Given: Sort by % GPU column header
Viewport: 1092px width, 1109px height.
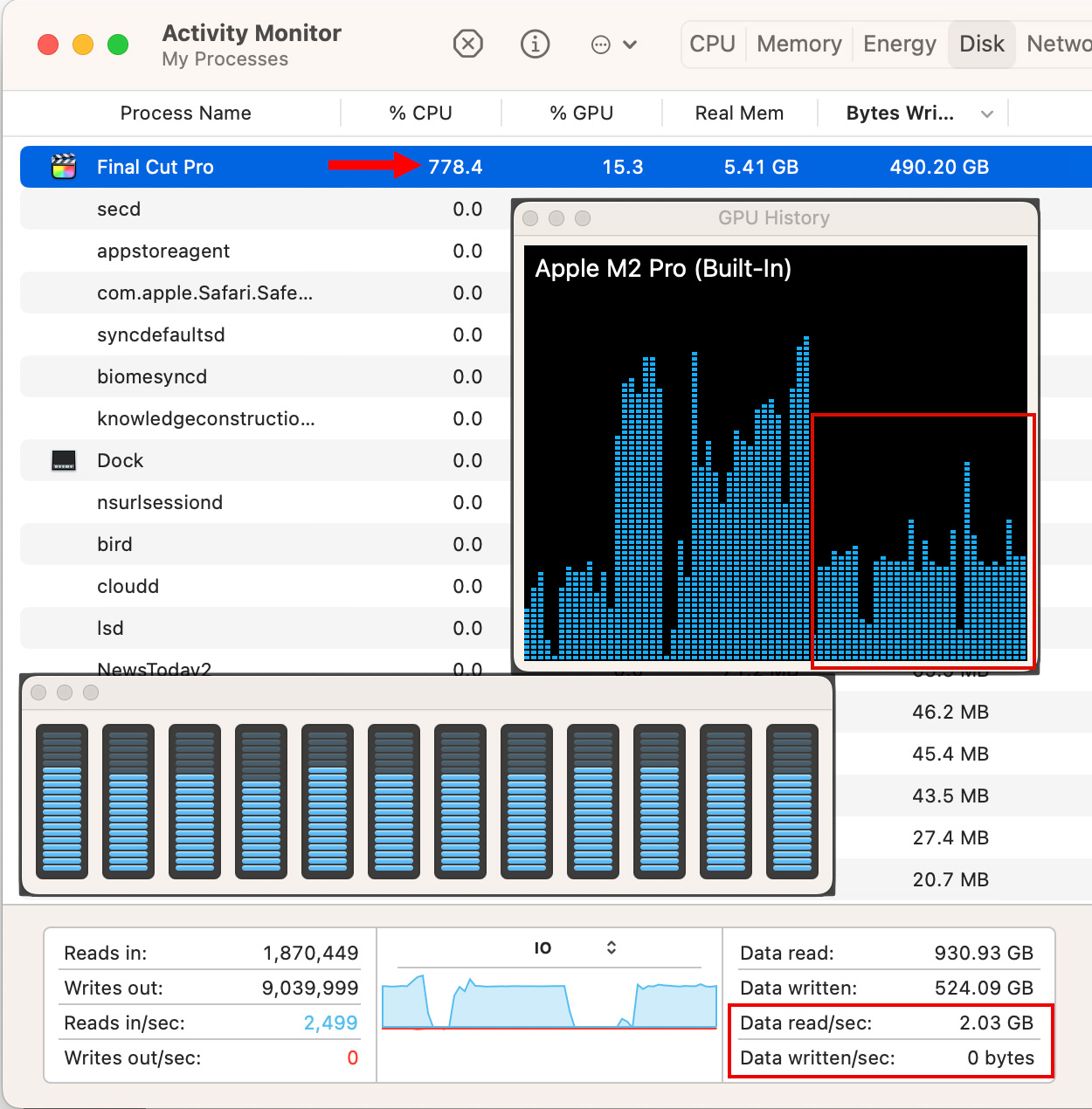Looking at the screenshot, I should pyautogui.click(x=581, y=113).
